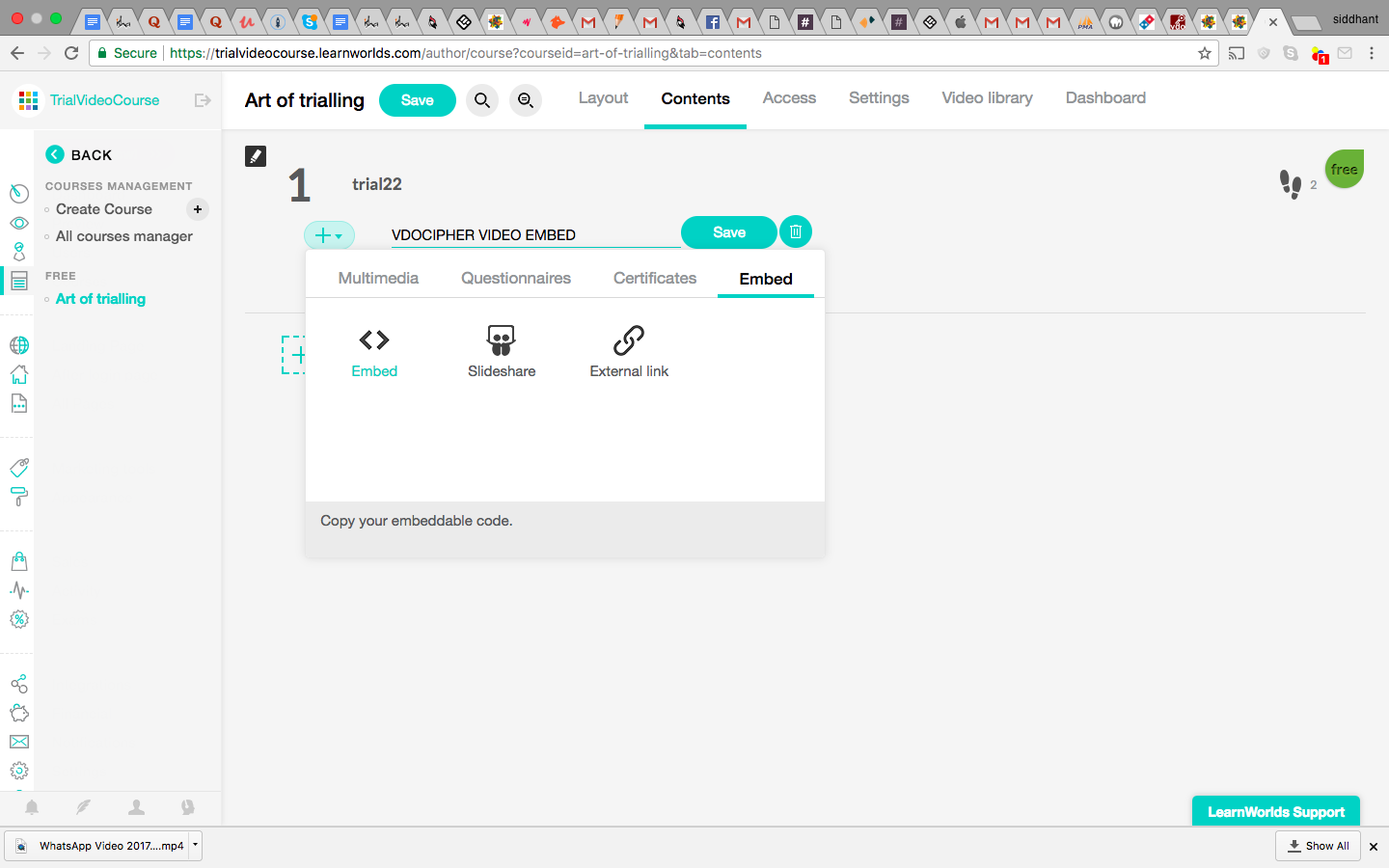Image resolution: width=1389 pixels, height=868 pixels.
Task: Switch to the Multimedia tab
Action: 378,279
